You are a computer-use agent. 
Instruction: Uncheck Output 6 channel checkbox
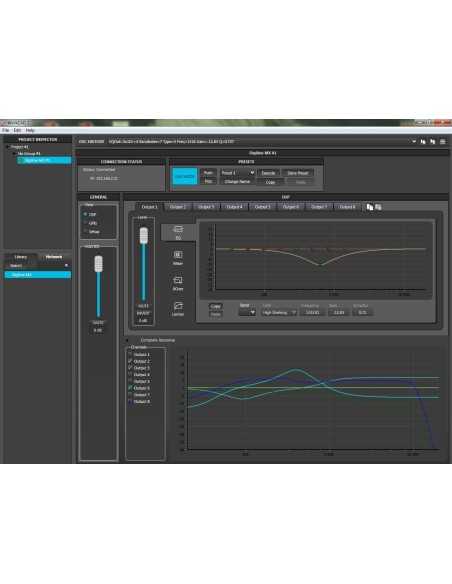tap(130, 388)
